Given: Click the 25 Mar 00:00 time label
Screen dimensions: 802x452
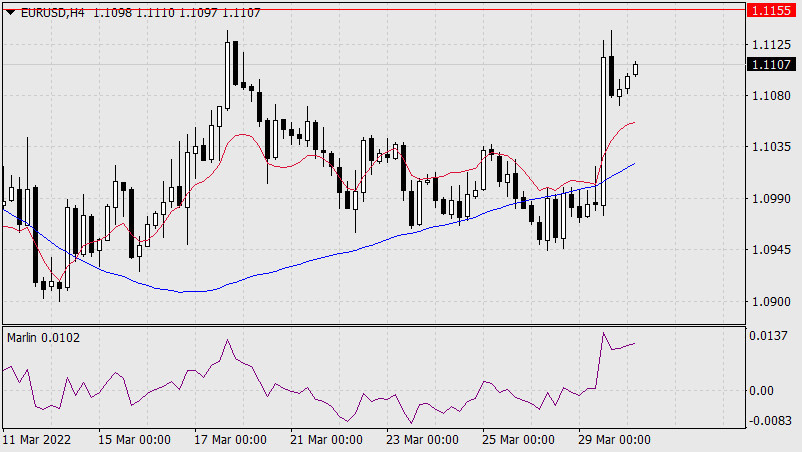Looking at the screenshot, I should 518,440.
